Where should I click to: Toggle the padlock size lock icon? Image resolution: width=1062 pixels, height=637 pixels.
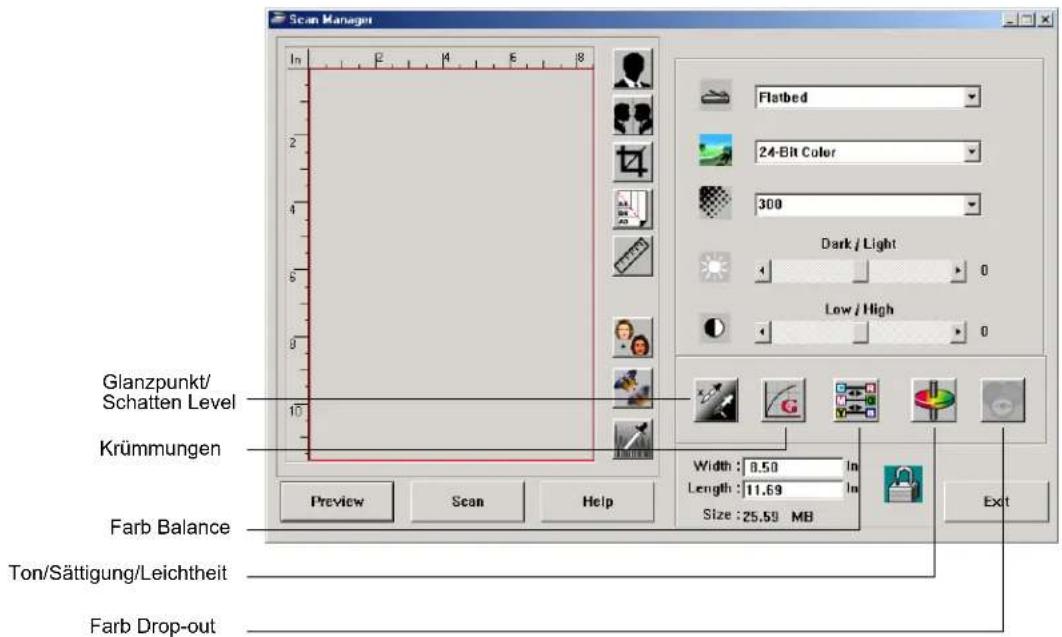click(903, 484)
